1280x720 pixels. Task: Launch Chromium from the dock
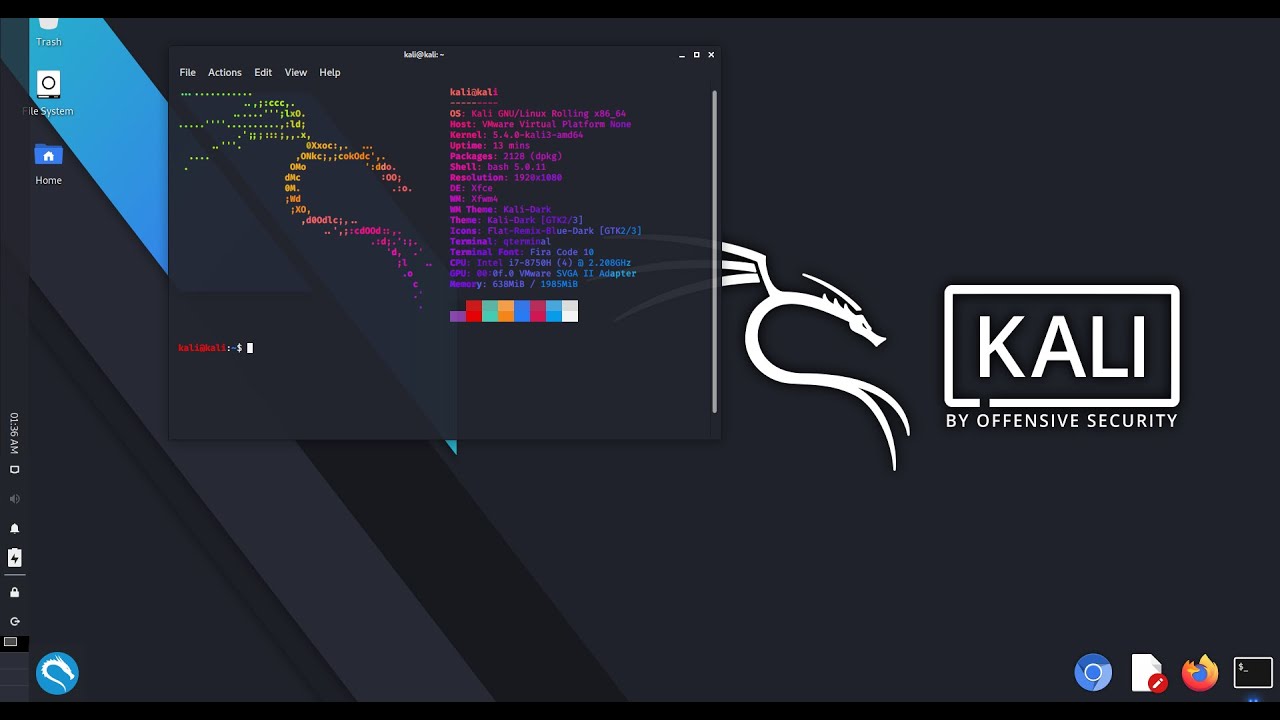click(1093, 673)
